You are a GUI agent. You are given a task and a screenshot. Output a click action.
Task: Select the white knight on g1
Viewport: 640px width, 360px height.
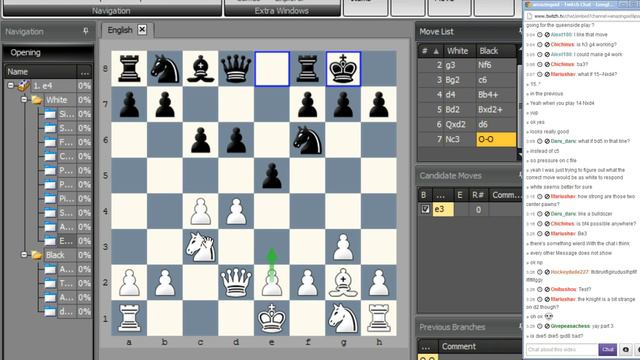343,318
